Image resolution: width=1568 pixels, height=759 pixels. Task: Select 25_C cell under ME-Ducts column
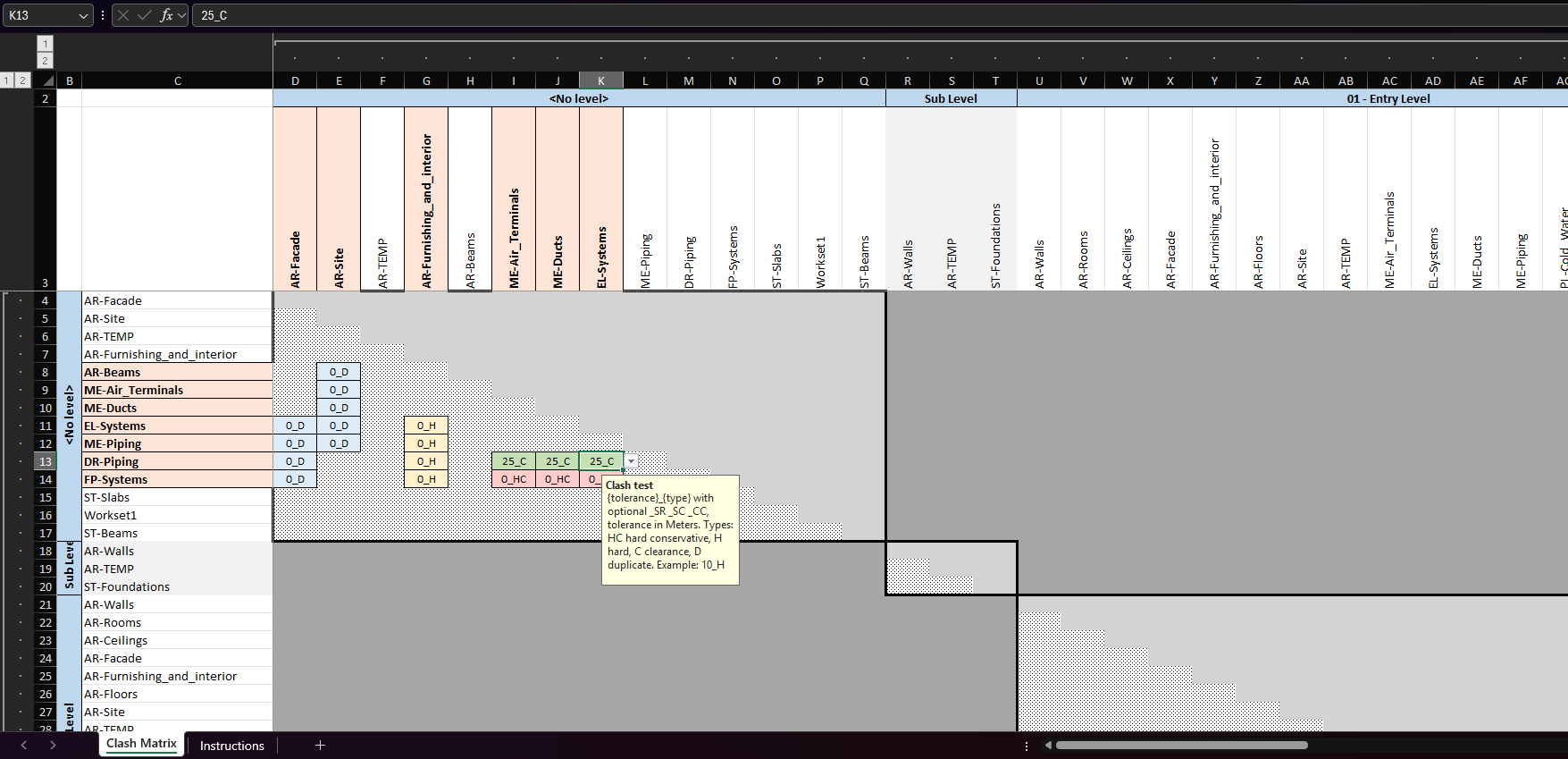pos(558,461)
